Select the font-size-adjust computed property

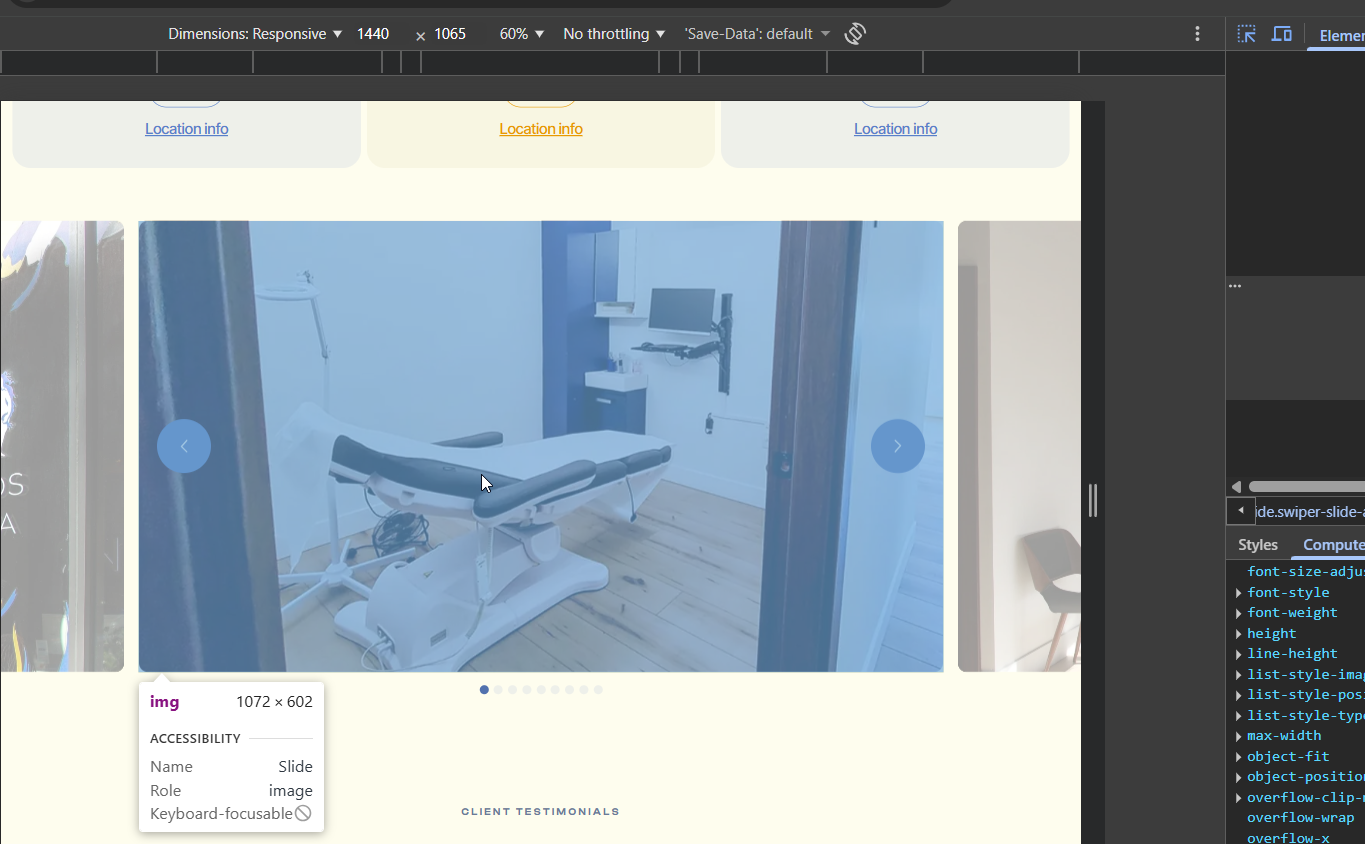pyautogui.click(x=1305, y=572)
